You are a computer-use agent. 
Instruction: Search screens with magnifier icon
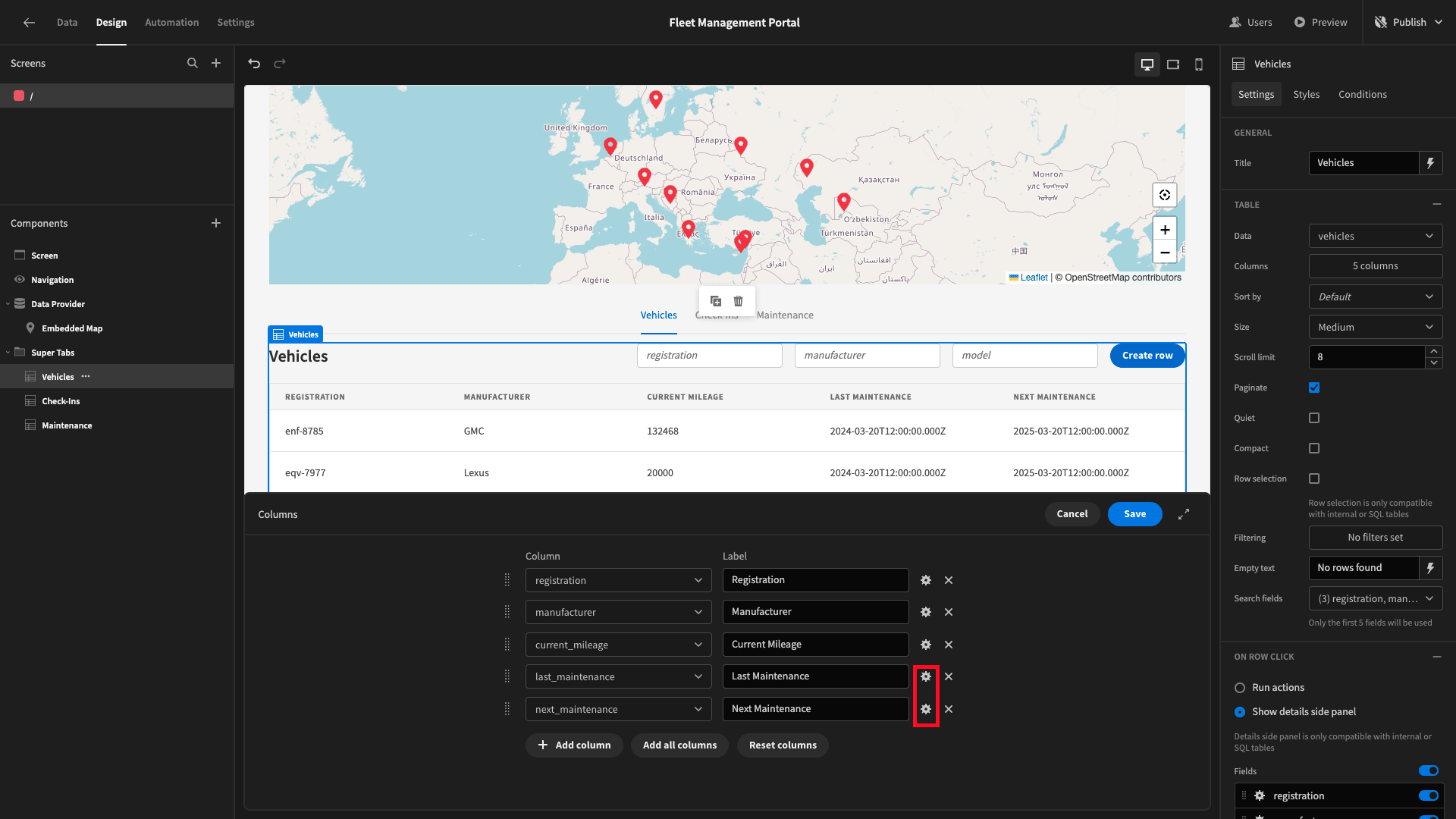click(x=193, y=64)
